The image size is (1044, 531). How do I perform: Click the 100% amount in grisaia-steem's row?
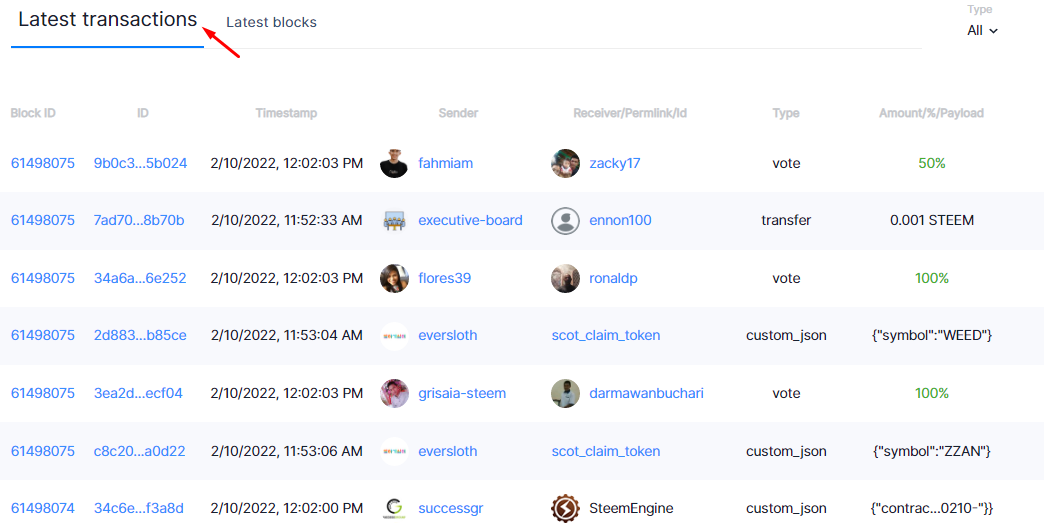click(x=931, y=393)
